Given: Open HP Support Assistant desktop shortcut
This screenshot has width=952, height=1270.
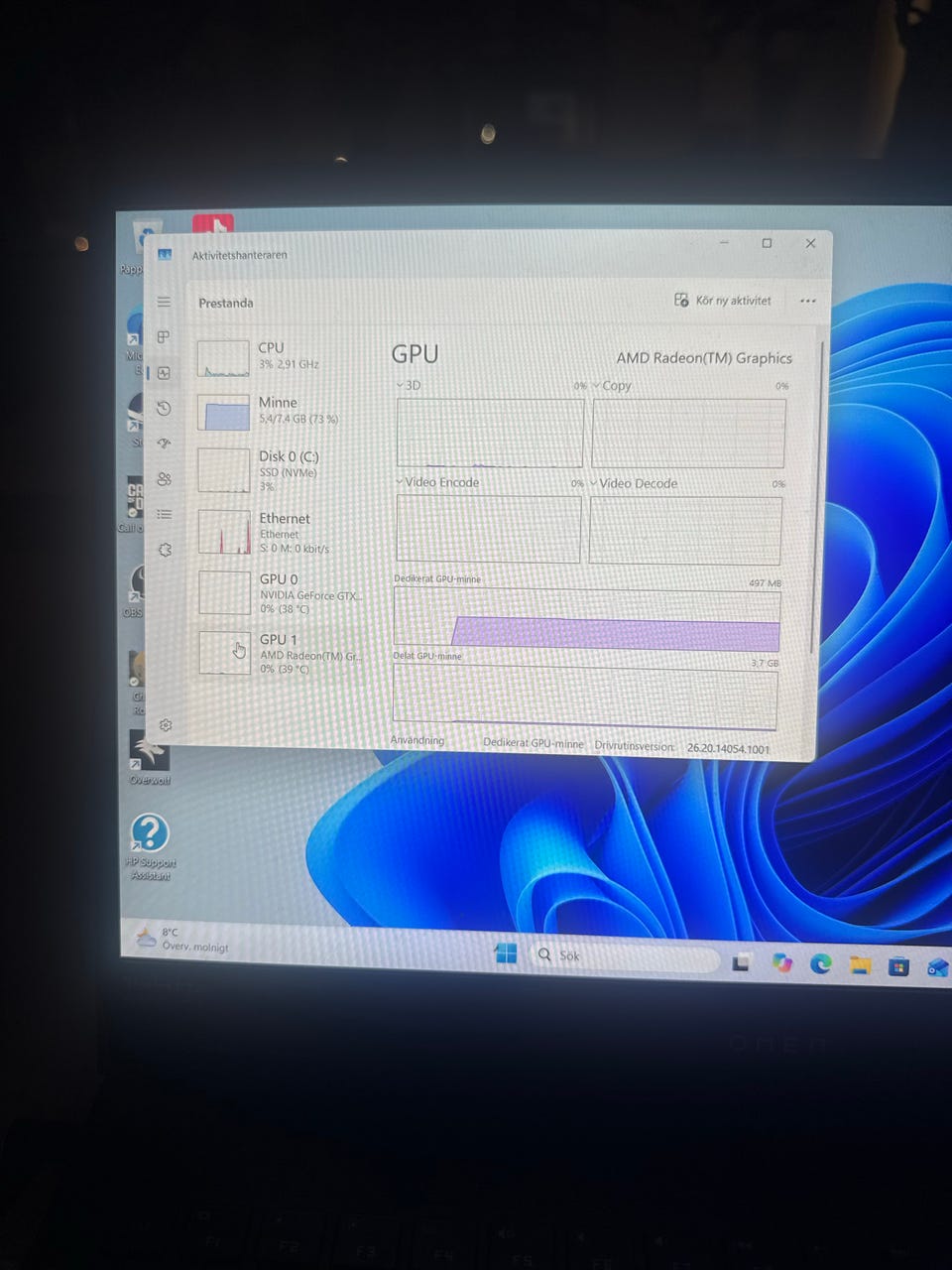Looking at the screenshot, I should pyautogui.click(x=150, y=846).
